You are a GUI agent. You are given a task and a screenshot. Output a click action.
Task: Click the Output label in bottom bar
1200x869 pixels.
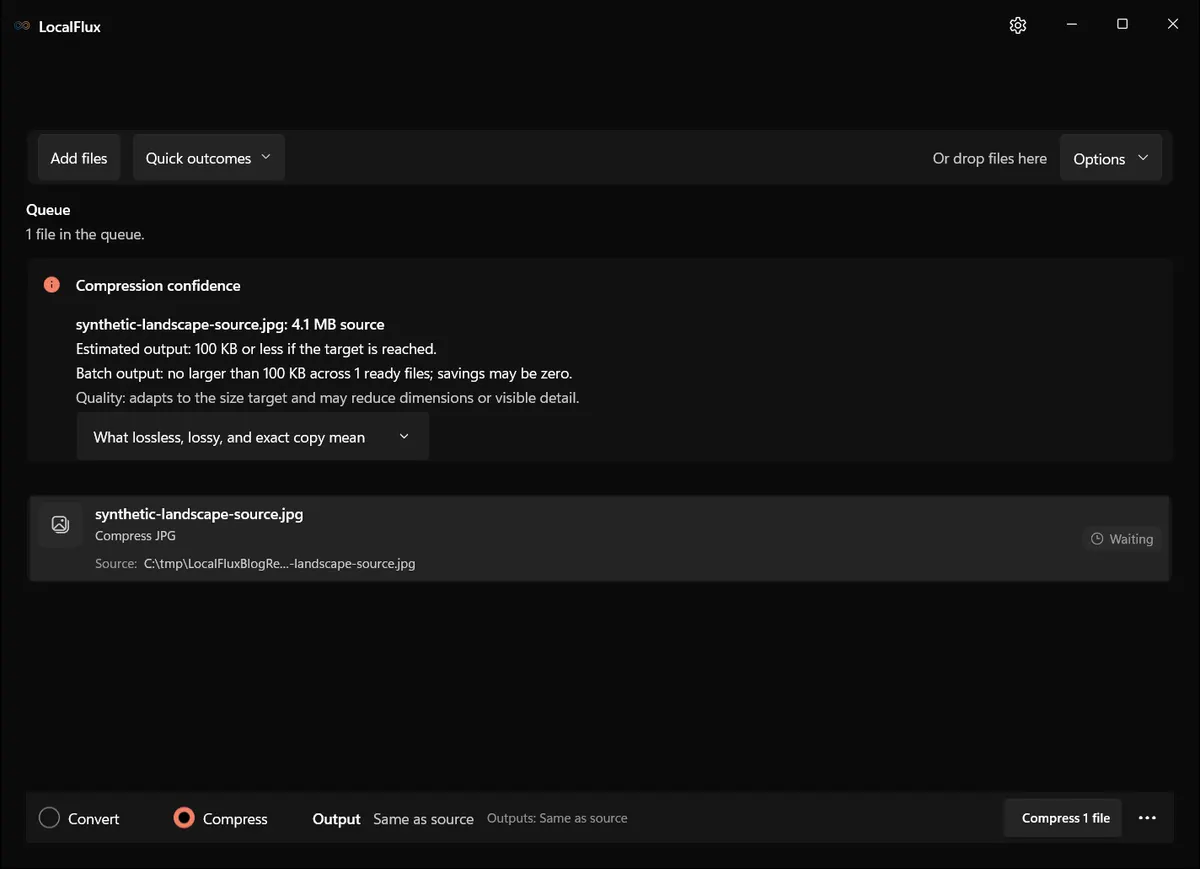point(336,819)
